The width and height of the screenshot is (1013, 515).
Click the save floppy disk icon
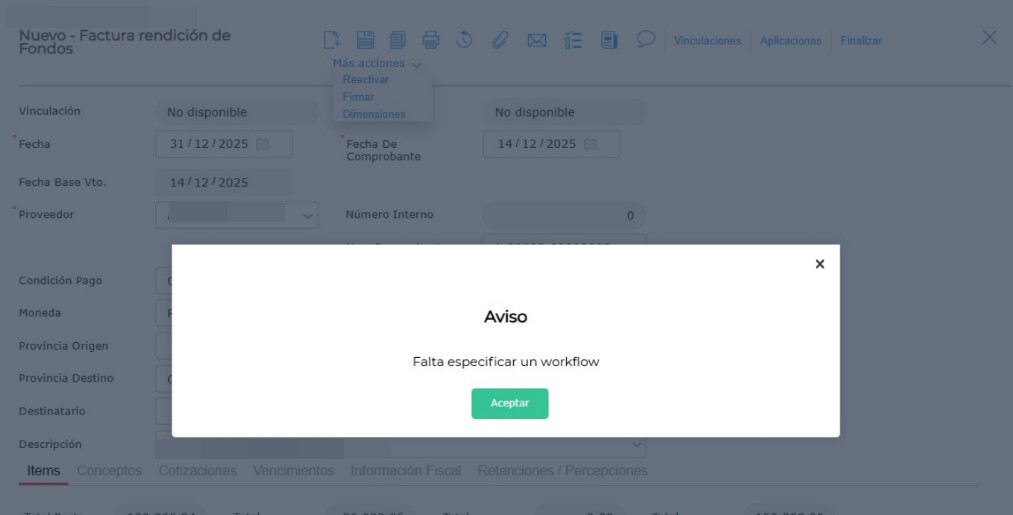click(x=365, y=40)
